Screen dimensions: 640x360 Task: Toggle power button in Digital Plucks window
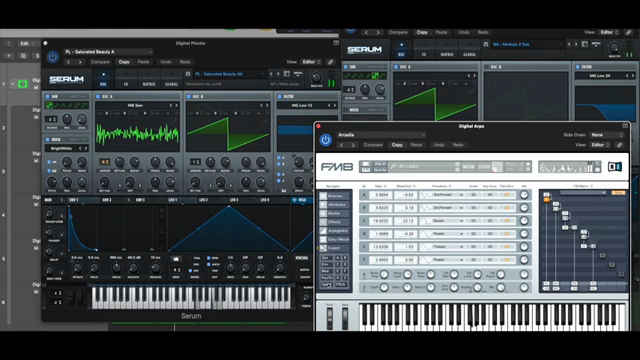(52, 57)
